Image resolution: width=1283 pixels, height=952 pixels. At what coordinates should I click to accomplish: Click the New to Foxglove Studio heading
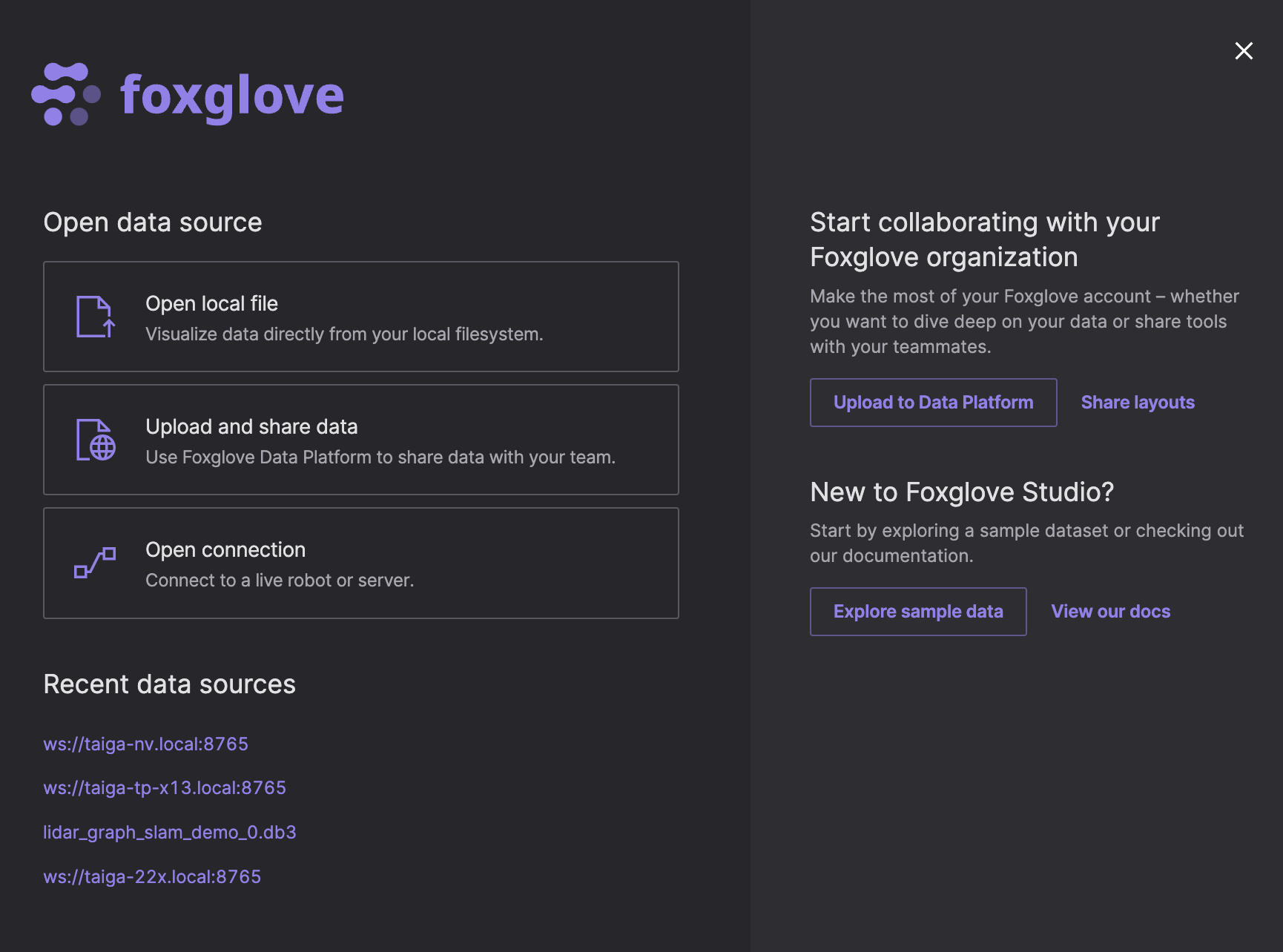(x=962, y=492)
